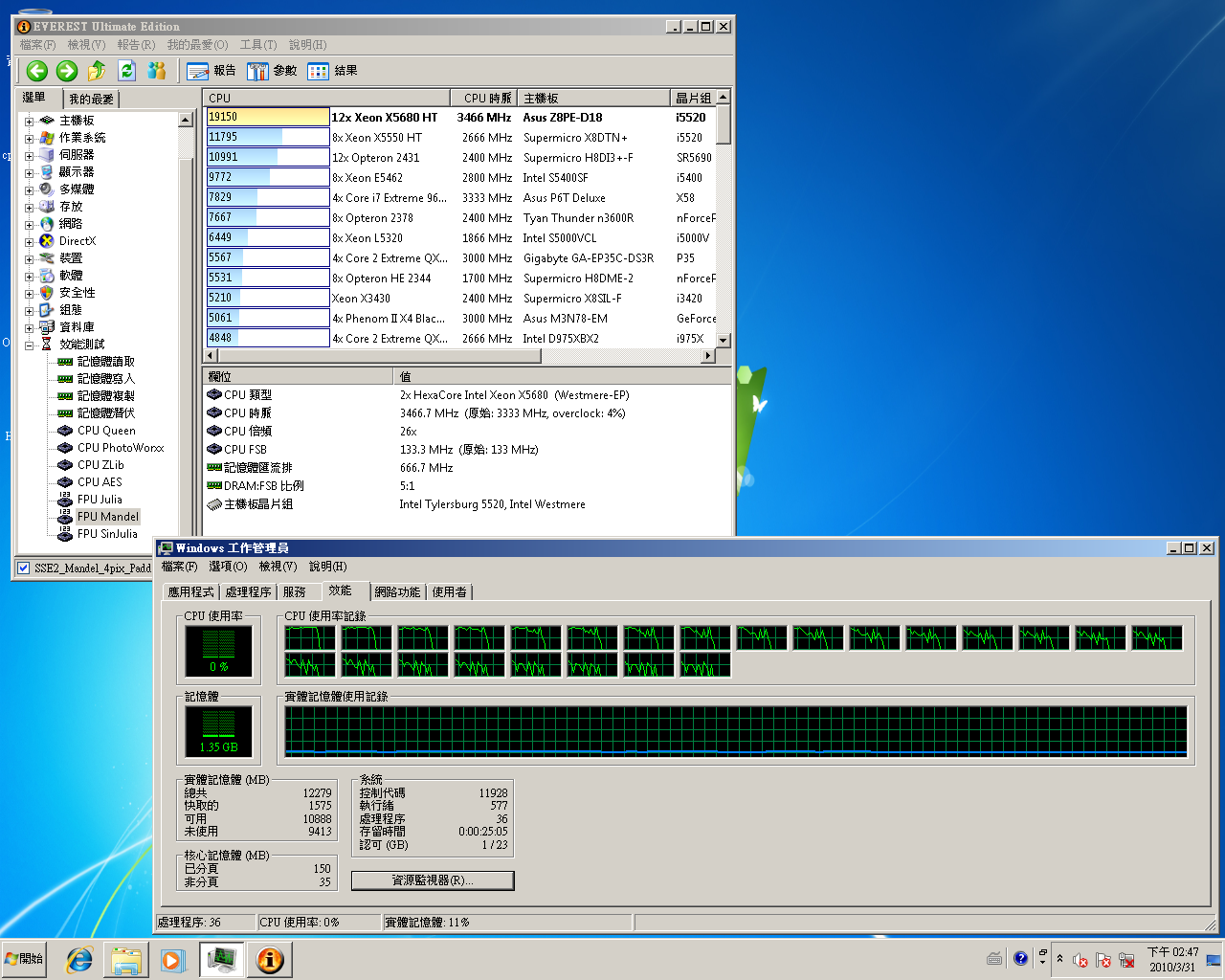Expand the 伺服器 tree node
This screenshot has width=1225, height=980.
29,156
